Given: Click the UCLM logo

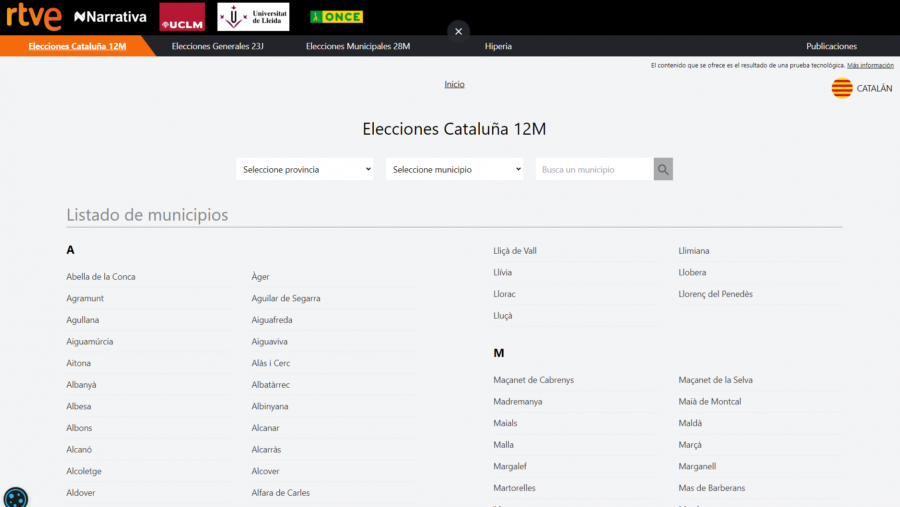Looking at the screenshot, I should tap(182, 17).
